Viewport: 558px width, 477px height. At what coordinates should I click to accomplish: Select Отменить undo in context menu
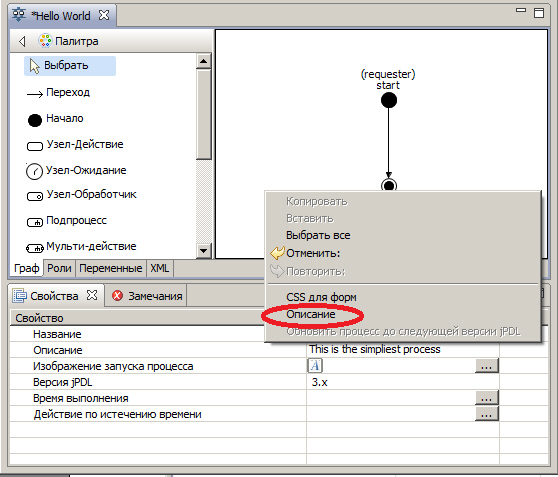(x=313, y=253)
